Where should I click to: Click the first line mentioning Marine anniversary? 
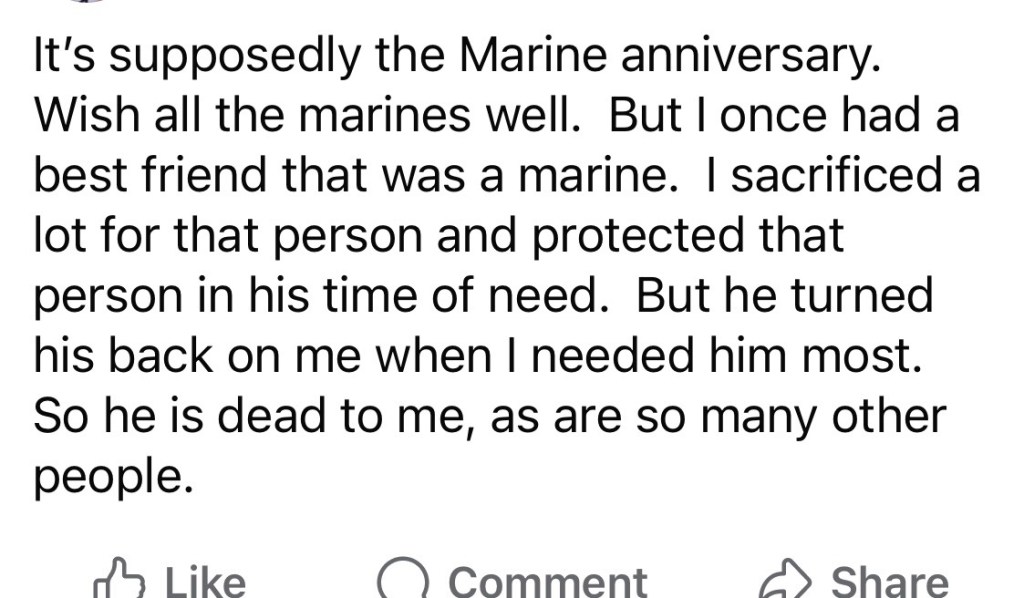tap(456, 59)
